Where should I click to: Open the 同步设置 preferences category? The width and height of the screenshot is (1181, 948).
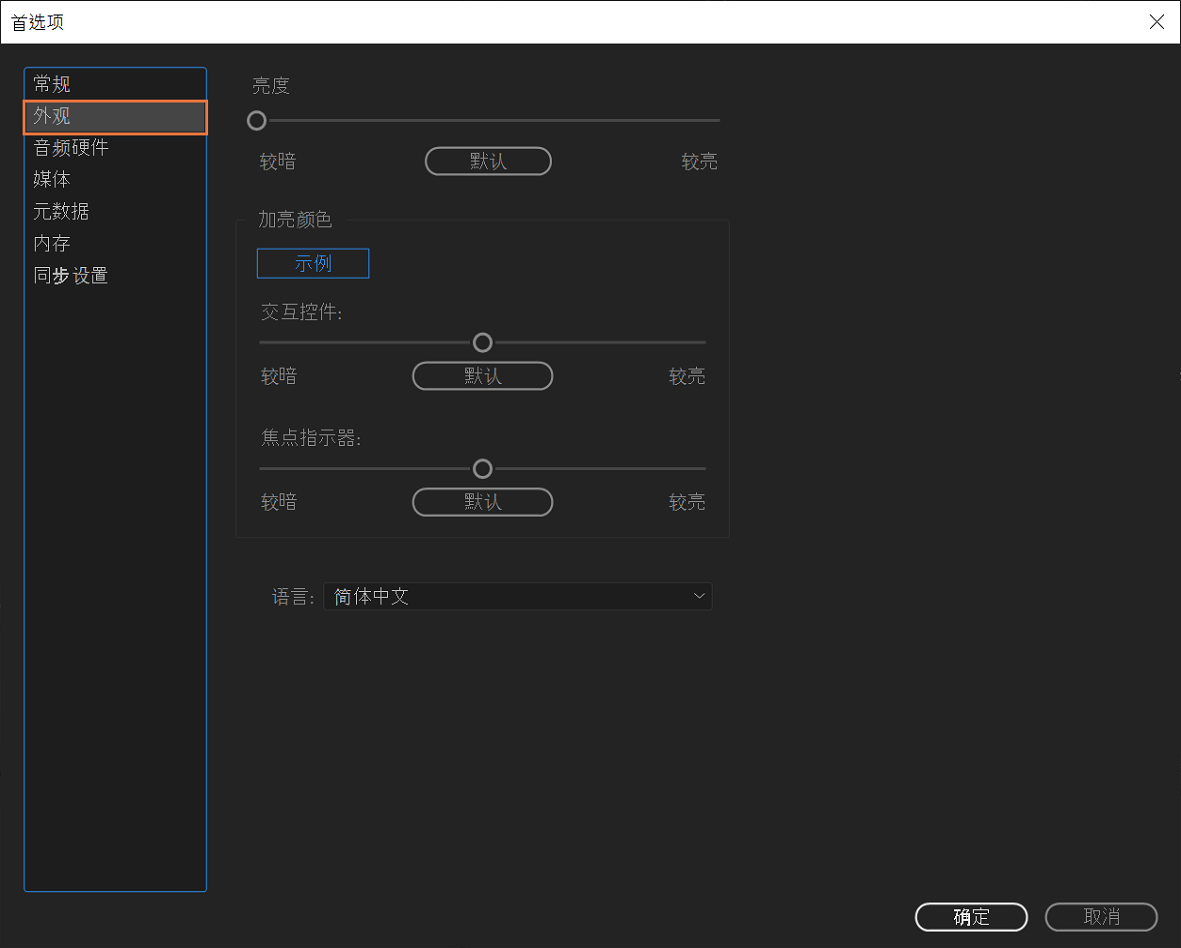pyautogui.click(x=68, y=275)
